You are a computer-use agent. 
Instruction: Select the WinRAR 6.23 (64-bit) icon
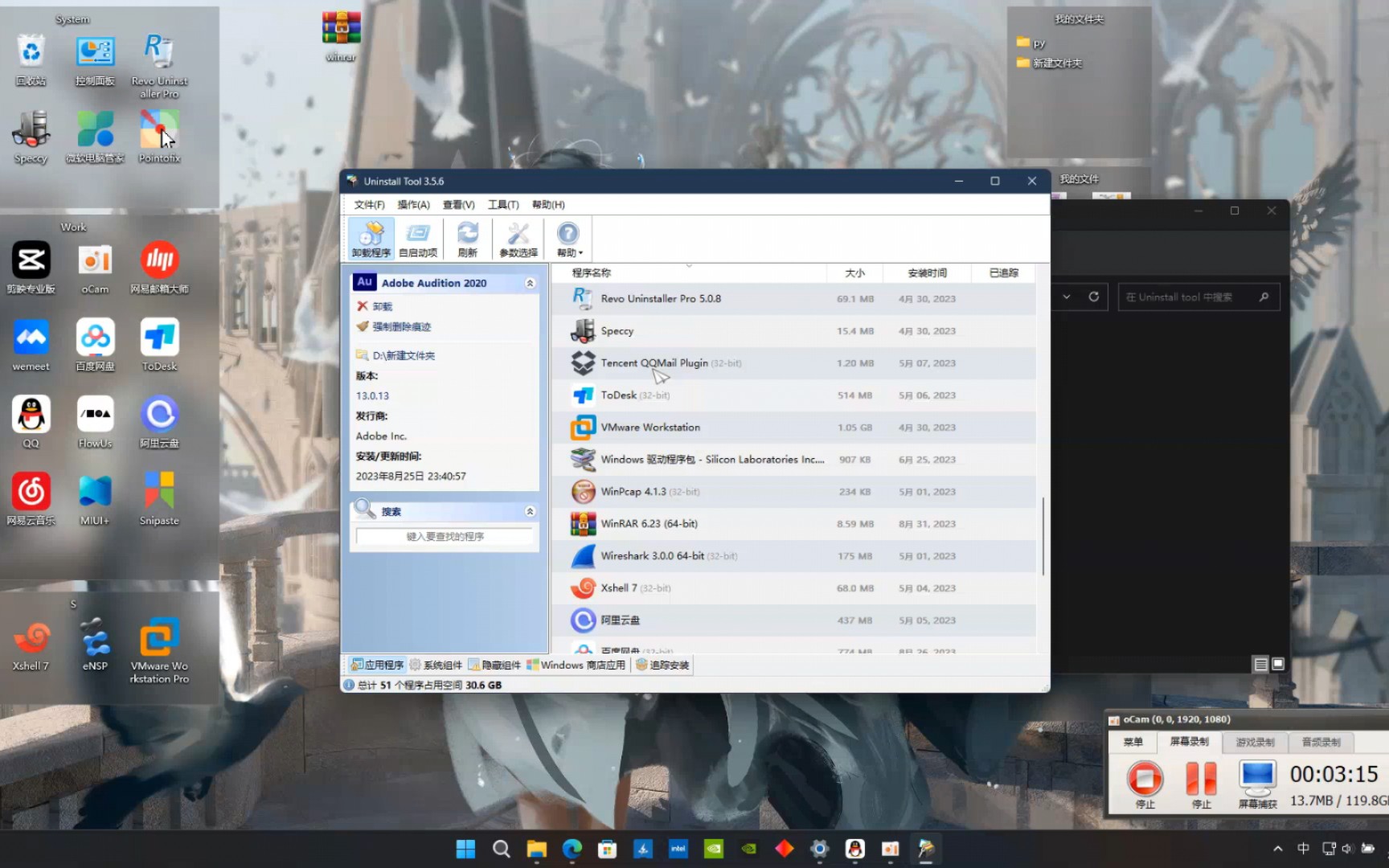(583, 523)
